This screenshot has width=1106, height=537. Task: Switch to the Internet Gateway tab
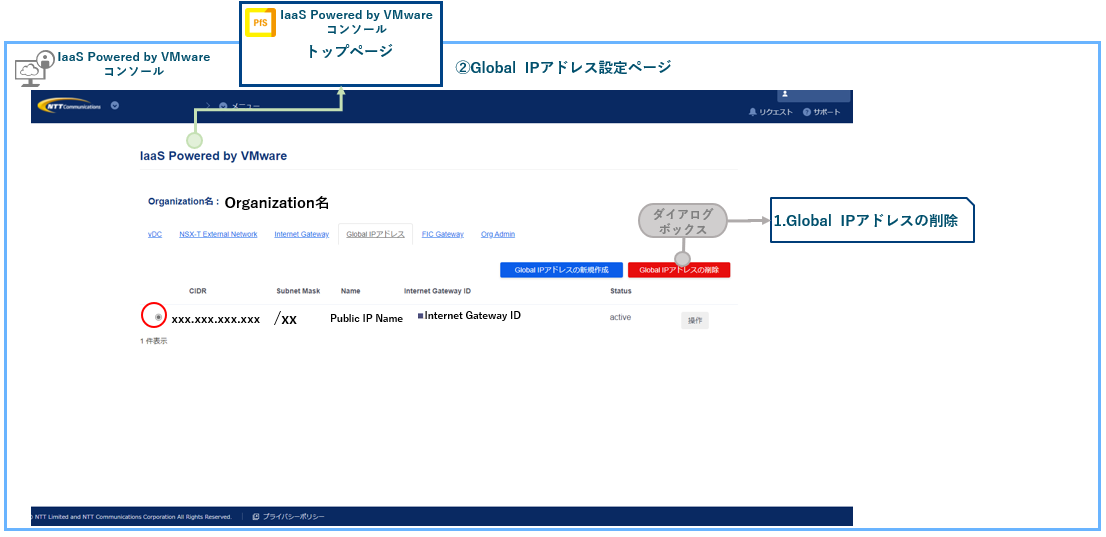302,234
